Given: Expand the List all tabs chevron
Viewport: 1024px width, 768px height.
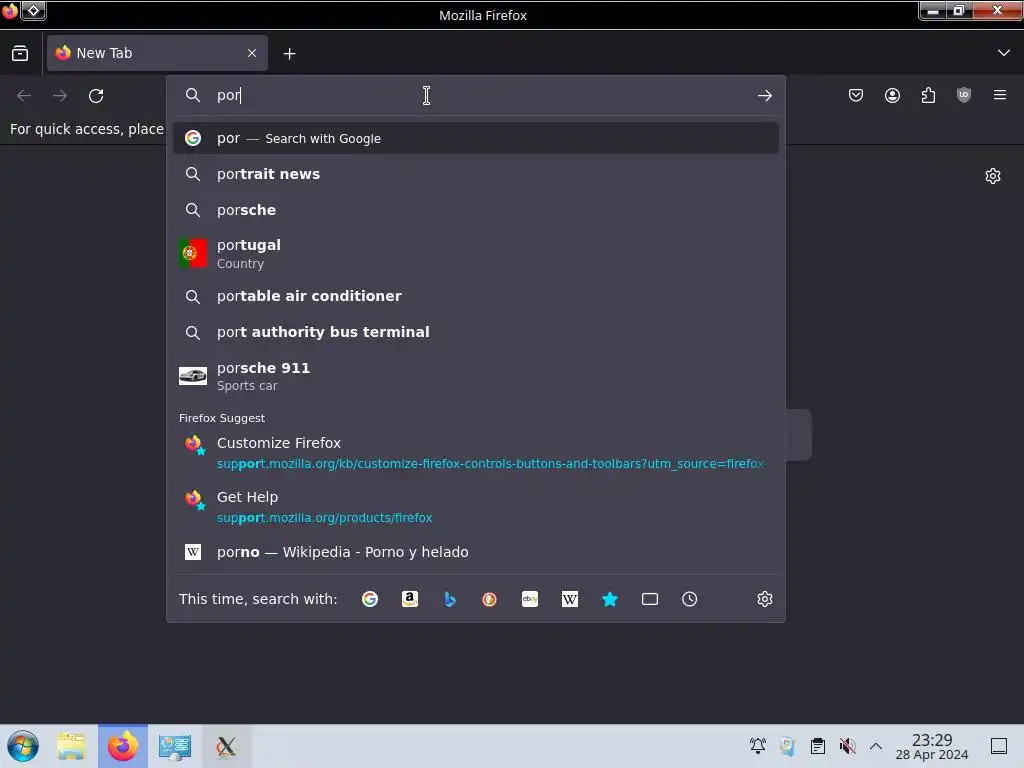Looking at the screenshot, I should (x=1004, y=53).
